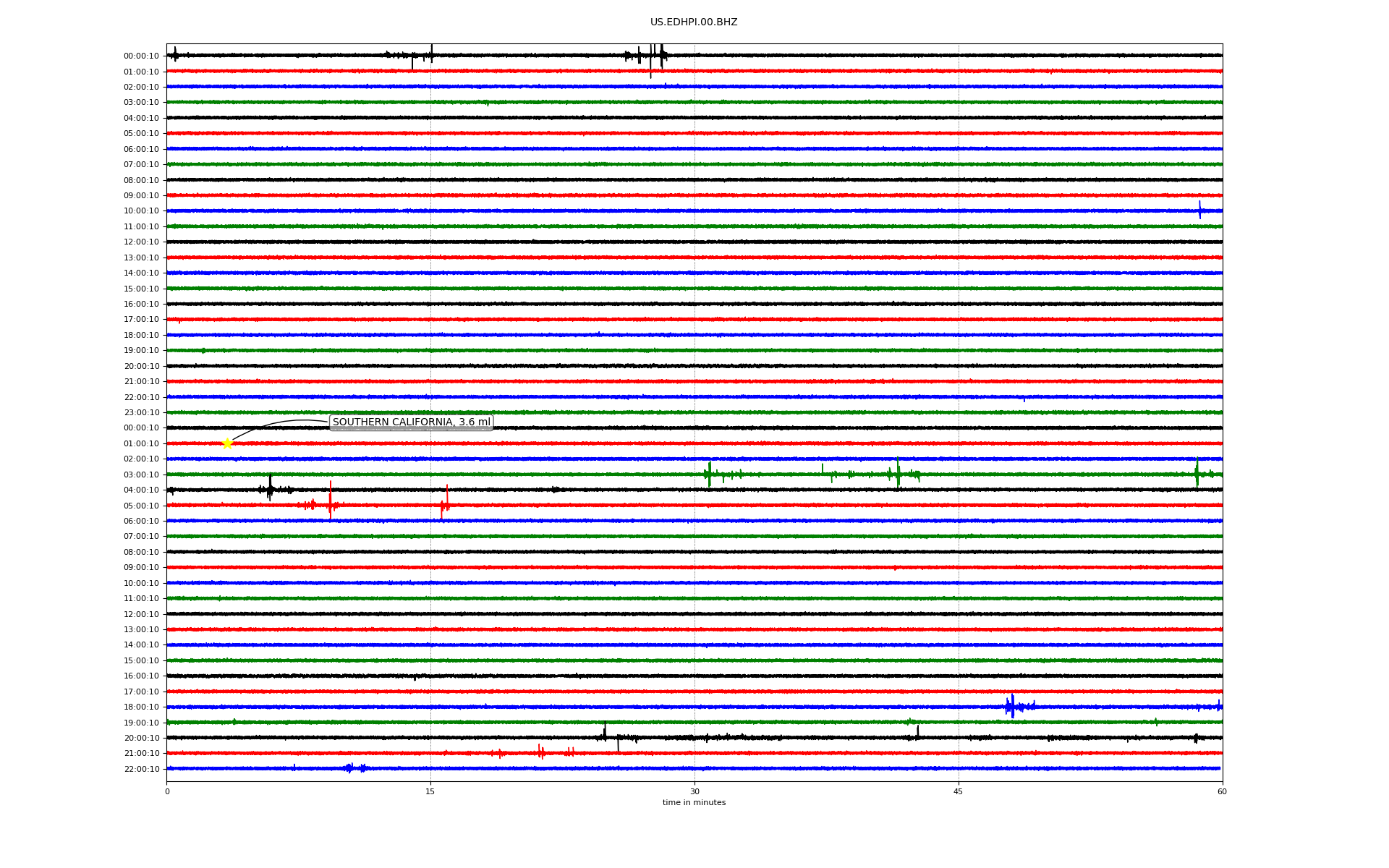Click blue burst near minute 48 on lower 18:00:10 trace

click(x=1011, y=707)
